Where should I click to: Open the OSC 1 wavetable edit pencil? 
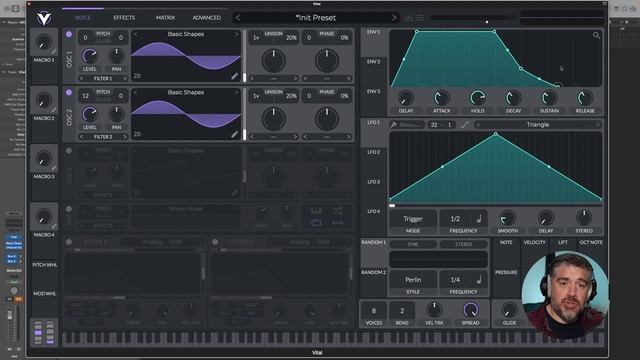tap(234, 76)
